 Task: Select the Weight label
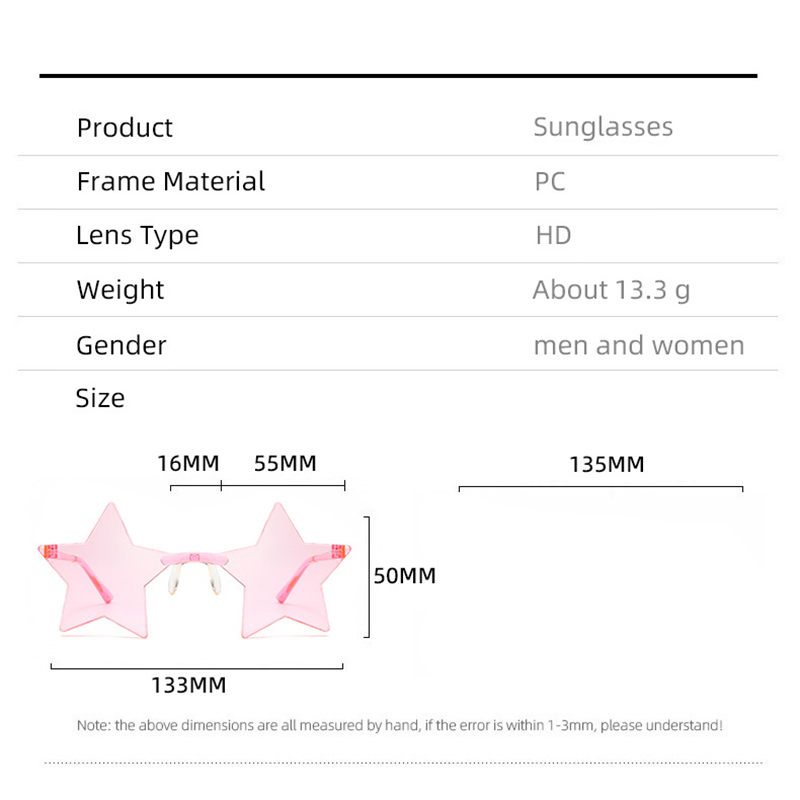[x=120, y=290]
